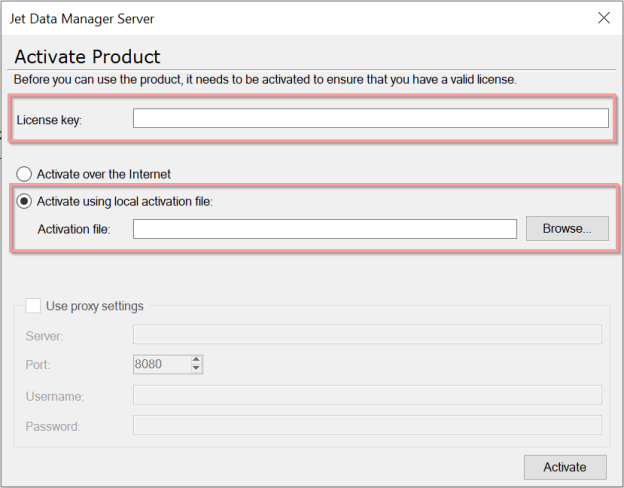The height and width of the screenshot is (488, 624).
Task: Click the License key input field
Action: (370, 118)
